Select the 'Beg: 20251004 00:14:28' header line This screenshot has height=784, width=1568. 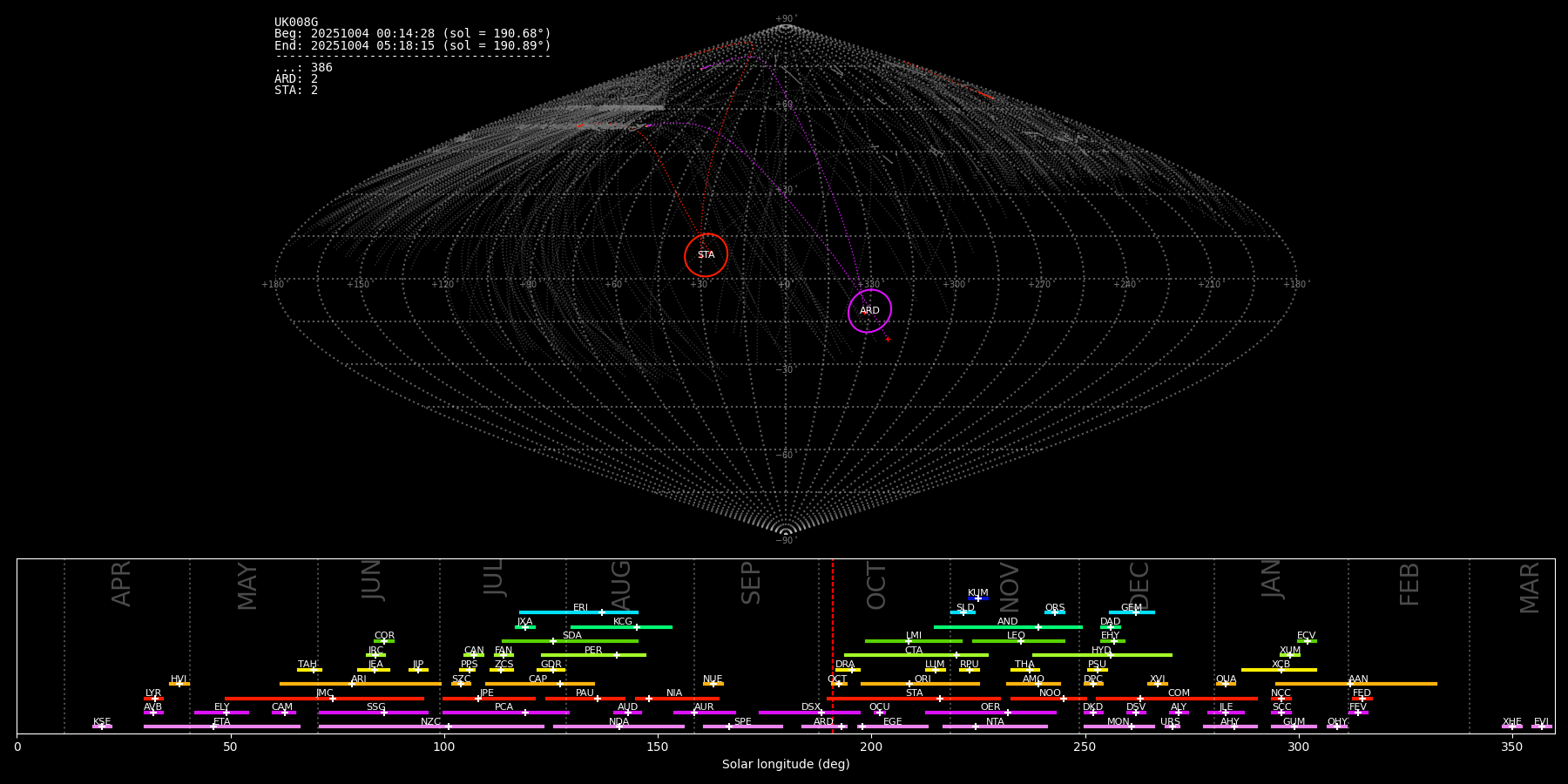(413, 34)
